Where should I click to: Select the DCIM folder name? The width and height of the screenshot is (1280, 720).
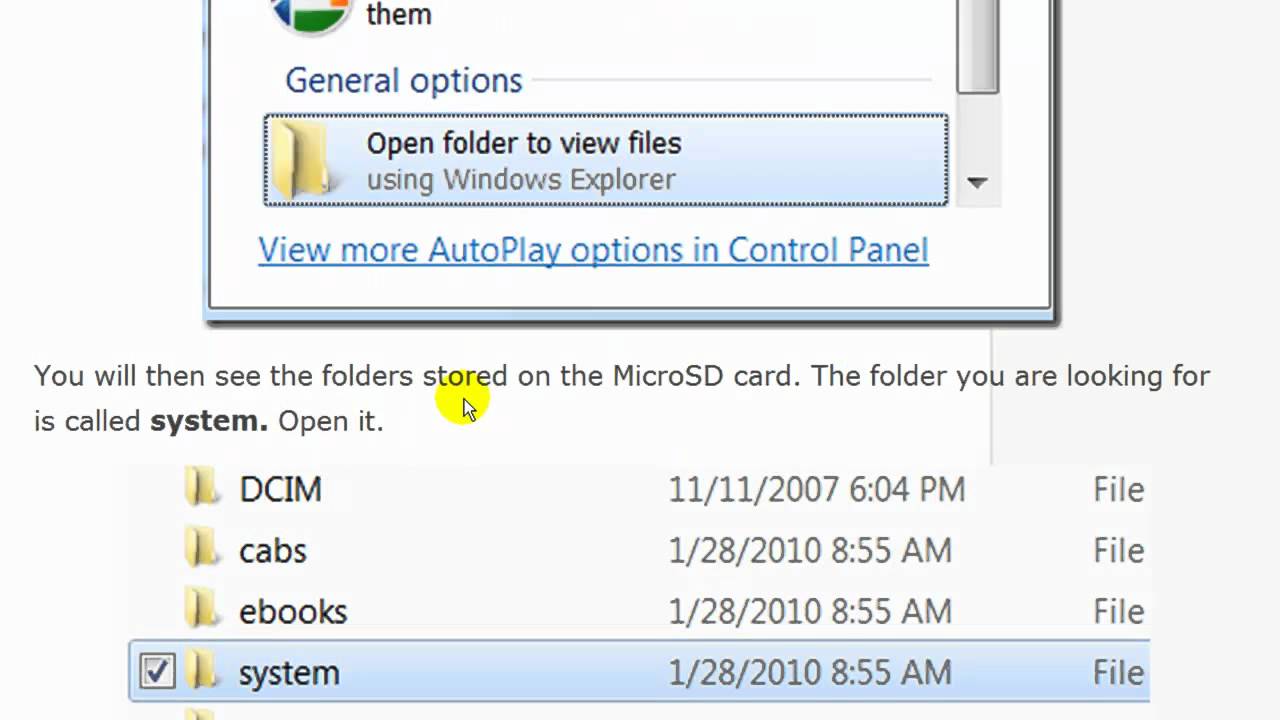coord(280,489)
